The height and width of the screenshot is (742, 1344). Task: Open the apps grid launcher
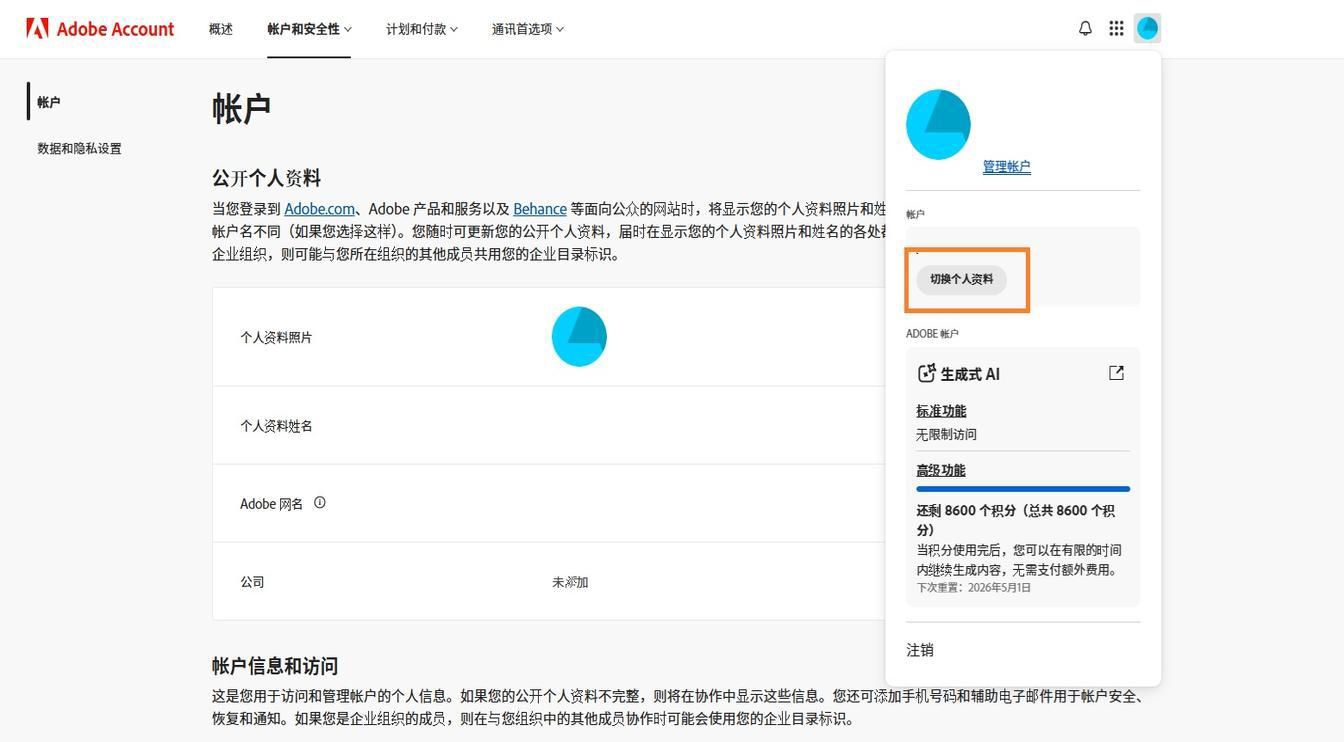1116,29
